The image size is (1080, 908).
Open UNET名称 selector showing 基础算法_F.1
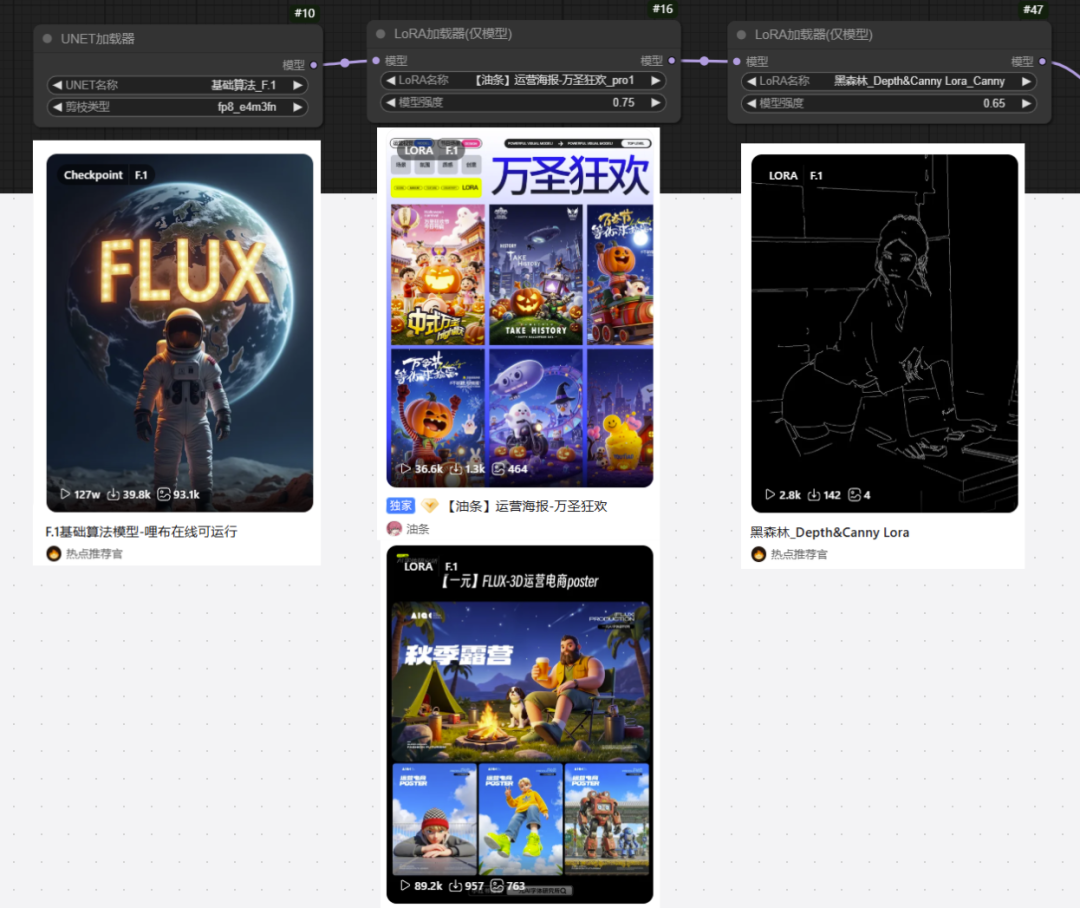177,85
